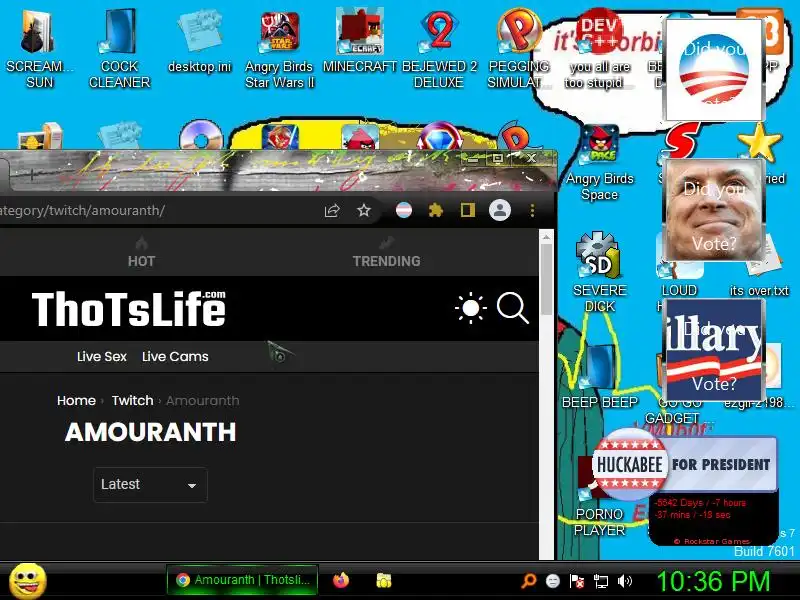Launch the MINECRAFT desktop shortcut
This screenshot has height=600, width=800.
(360, 41)
